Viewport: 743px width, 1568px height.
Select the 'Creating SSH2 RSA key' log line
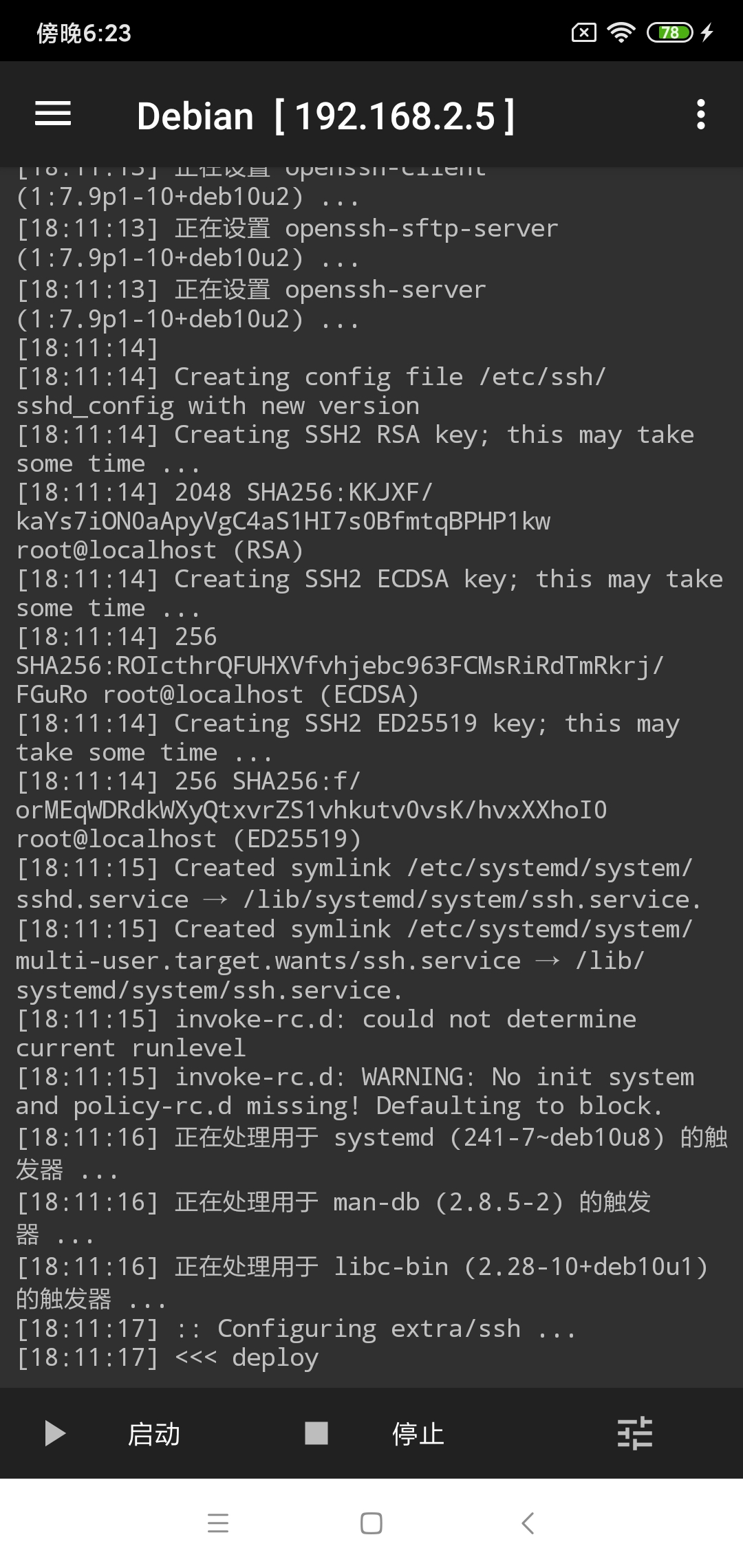(355, 449)
